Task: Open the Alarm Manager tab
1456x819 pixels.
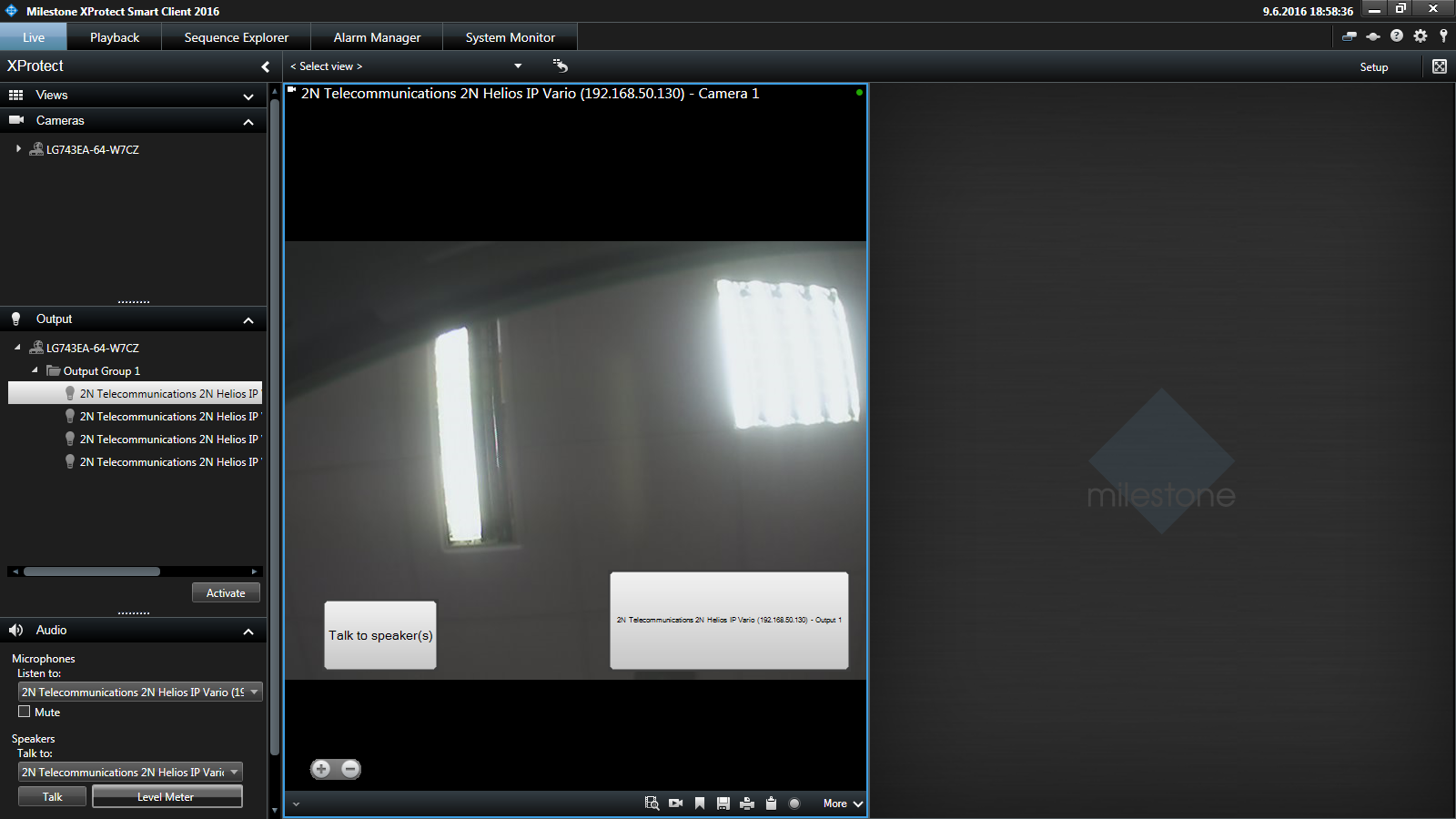Action: click(377, 37)
